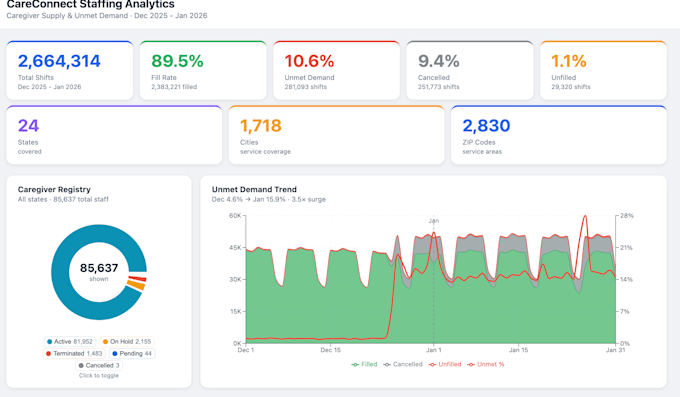Click the 89.5% Fill Rate card

pyautogui.click(x=203, y=70)
